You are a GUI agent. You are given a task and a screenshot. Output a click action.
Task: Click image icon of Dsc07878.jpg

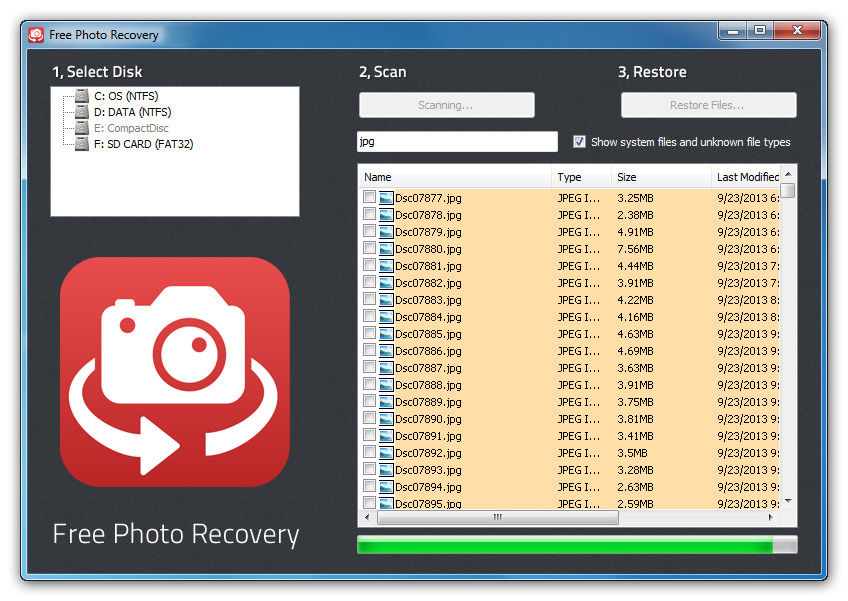pyautogui.click(x=386, y=215)
